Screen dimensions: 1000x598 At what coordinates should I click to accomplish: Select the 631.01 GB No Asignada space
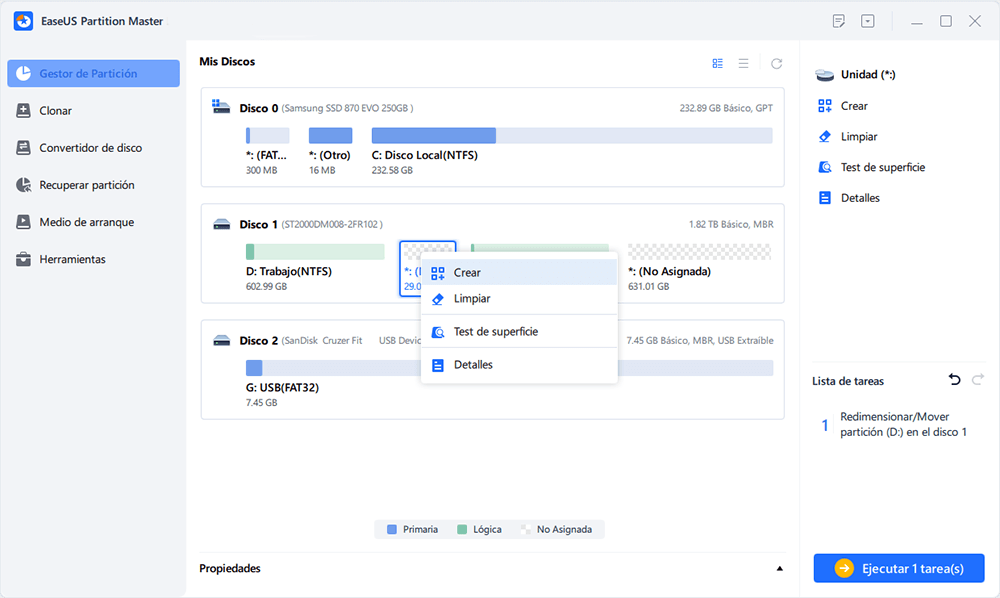click(x=700, y=252)
